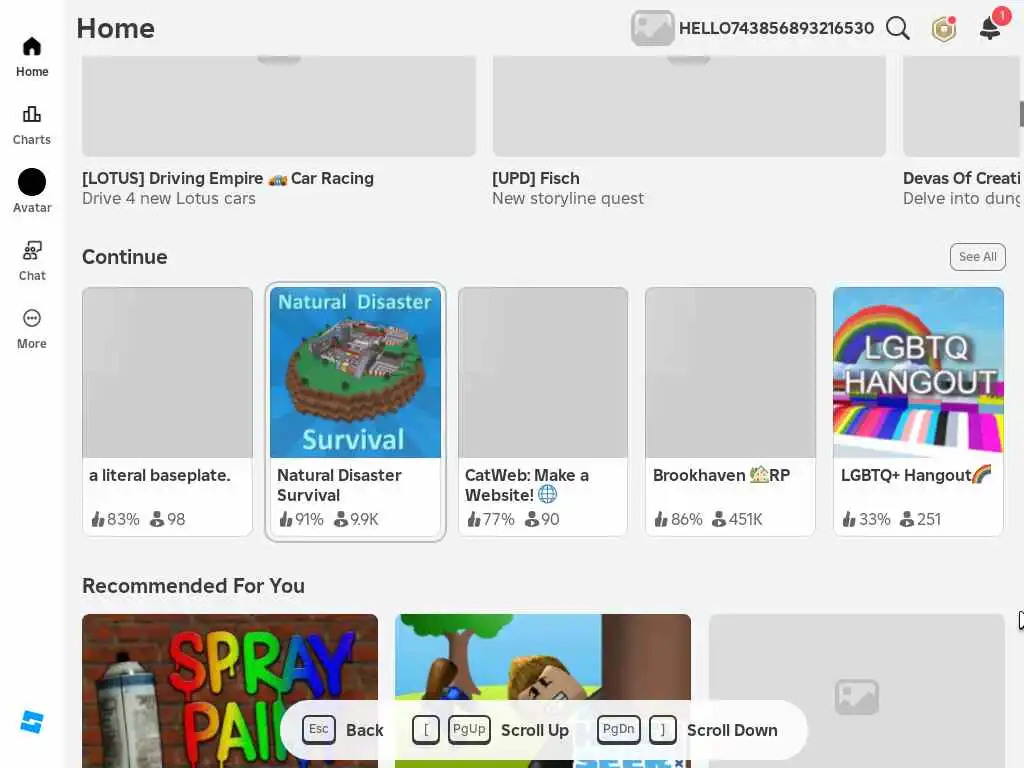Click Devas Of Creation title text
1024x768 pixels.
(961, 178)
